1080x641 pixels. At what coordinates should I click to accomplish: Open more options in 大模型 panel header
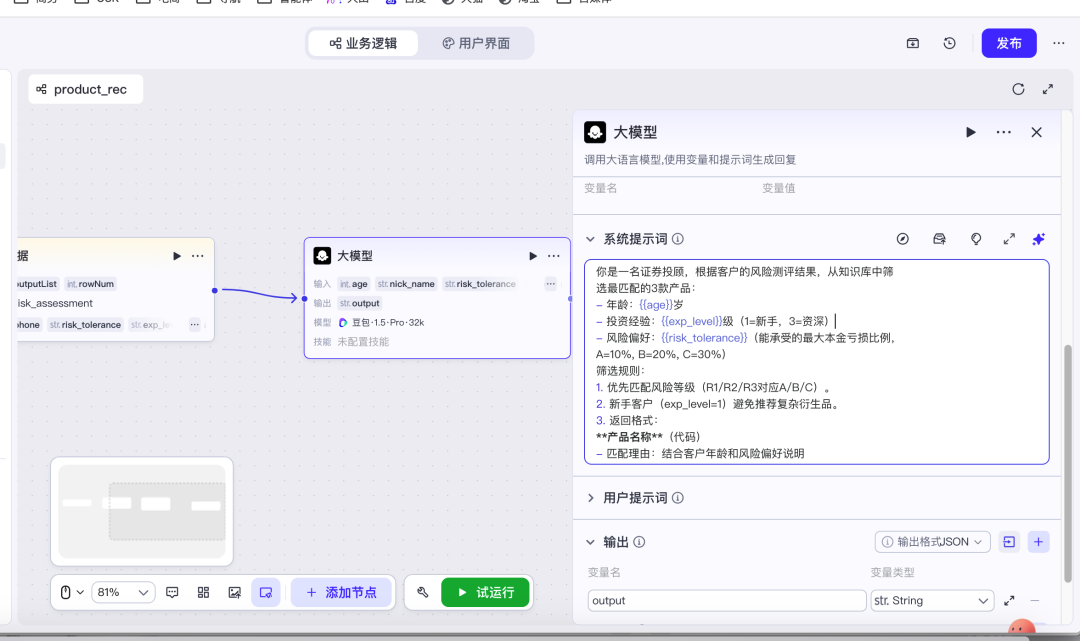tap(1003, 132)
